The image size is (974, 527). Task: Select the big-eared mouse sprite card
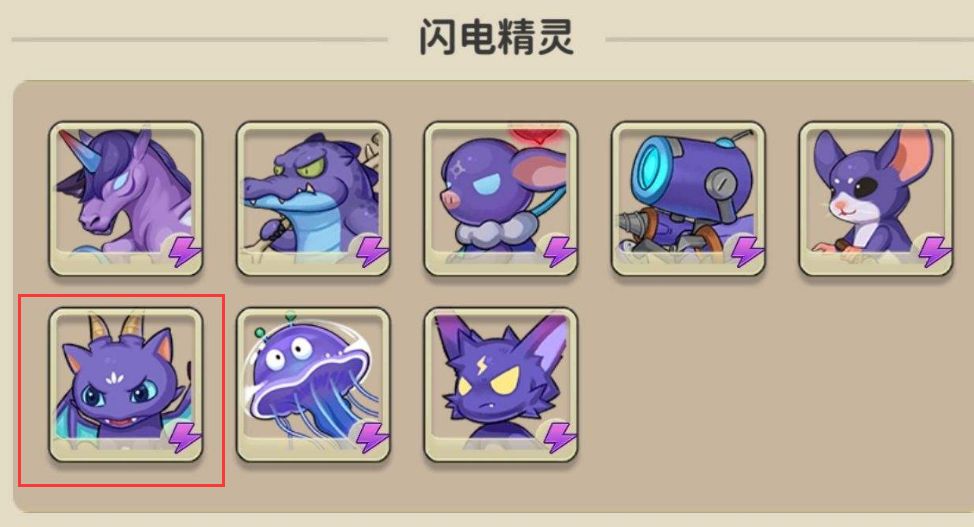876,199
